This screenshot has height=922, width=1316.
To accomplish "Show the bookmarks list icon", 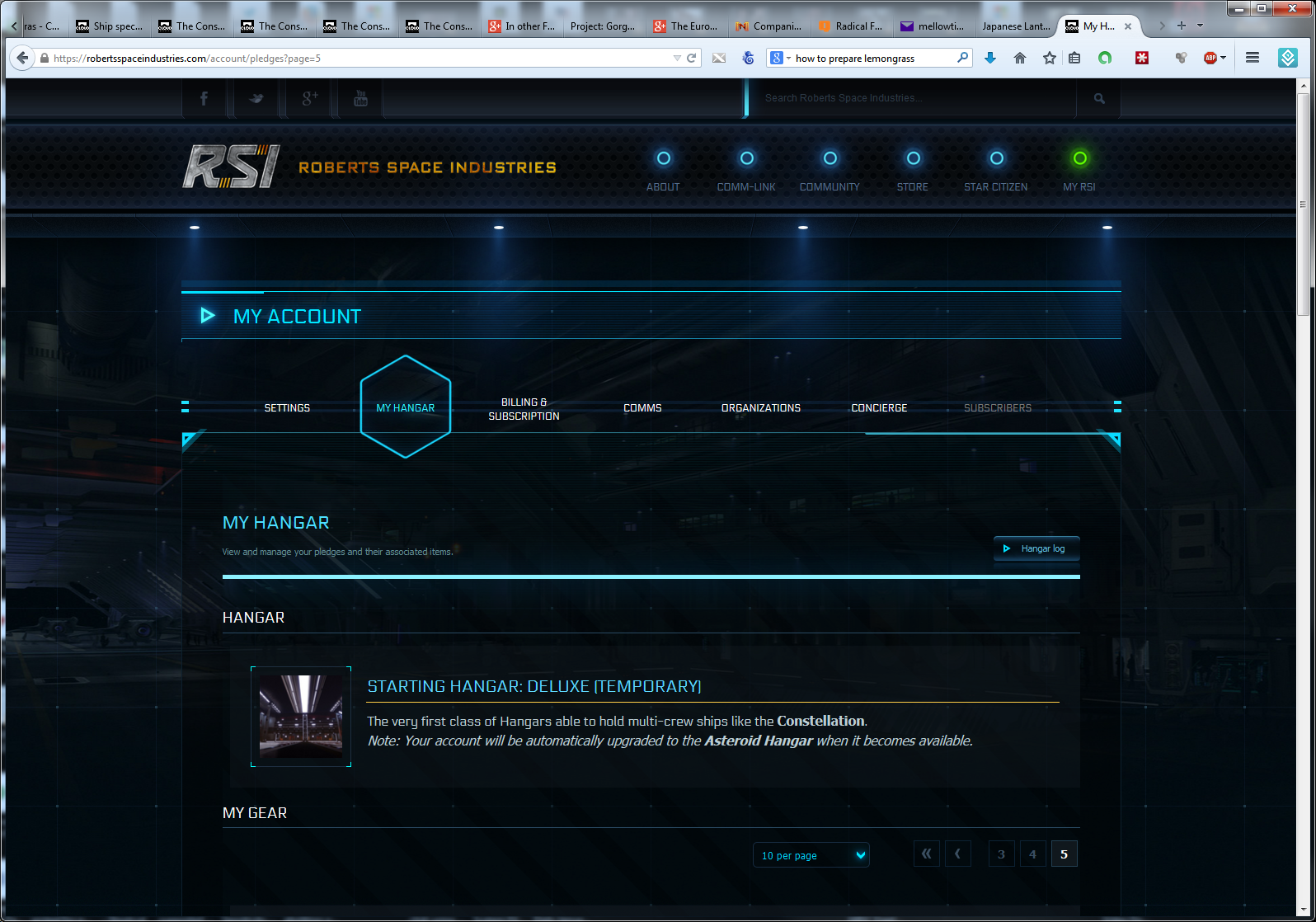I will (x=1074, y=58).
